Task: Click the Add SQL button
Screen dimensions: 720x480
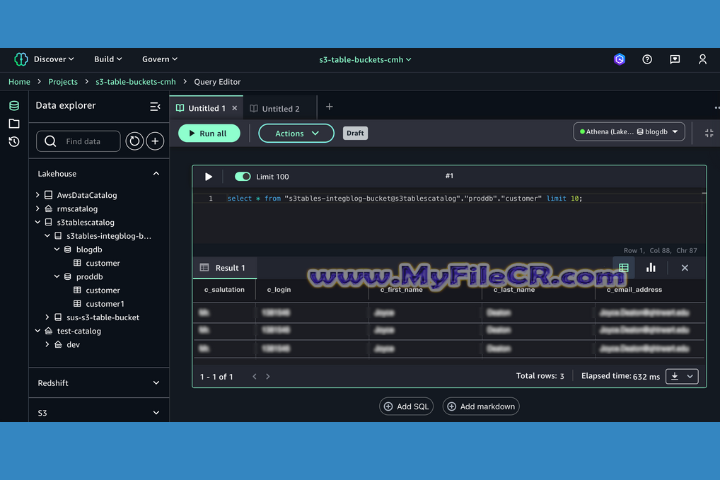Action: pyautogui.click(x=406, y=407)
